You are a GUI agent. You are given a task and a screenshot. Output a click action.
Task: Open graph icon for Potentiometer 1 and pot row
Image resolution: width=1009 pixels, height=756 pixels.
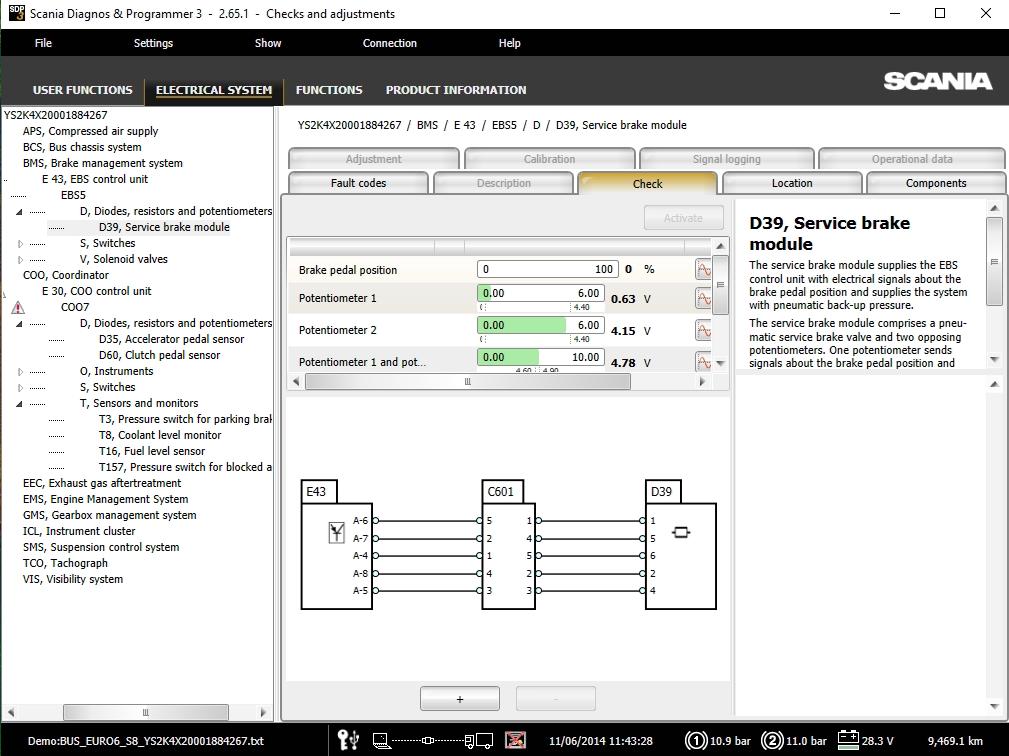pos(703,361)
